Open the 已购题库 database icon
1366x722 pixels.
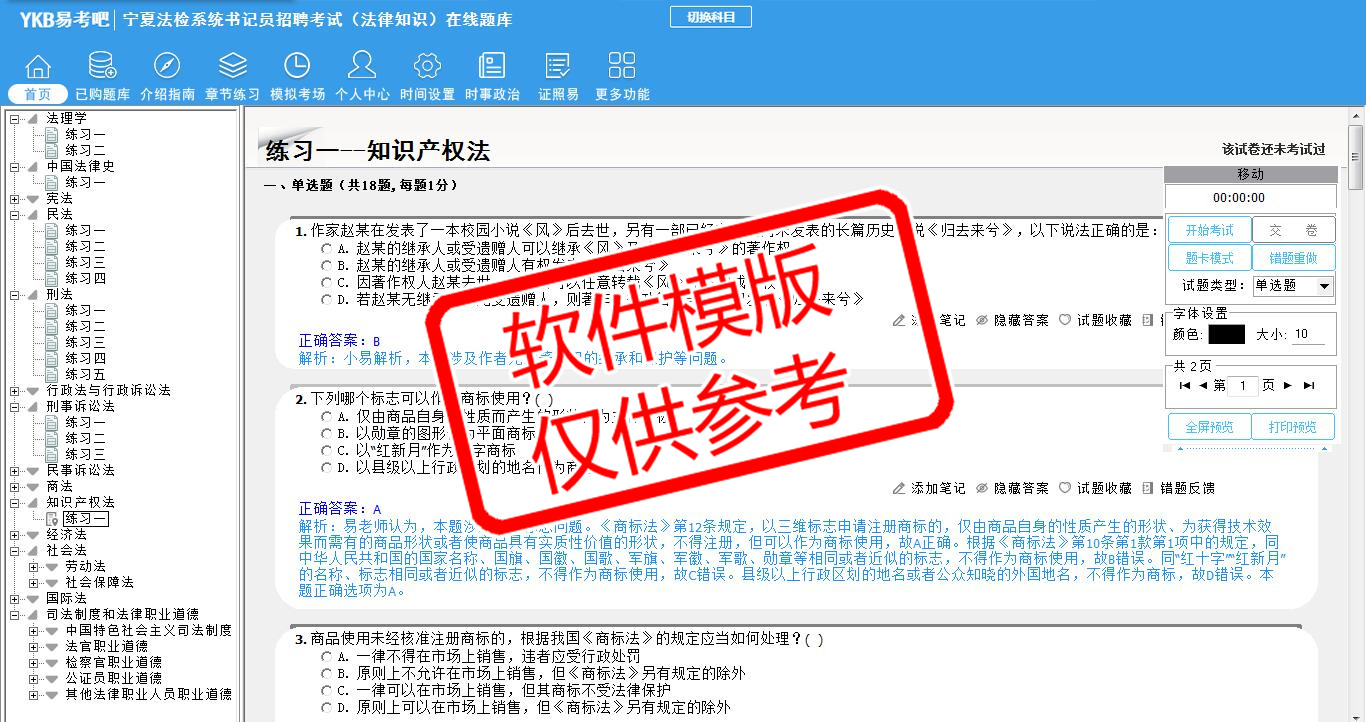[x=102, y=67]
